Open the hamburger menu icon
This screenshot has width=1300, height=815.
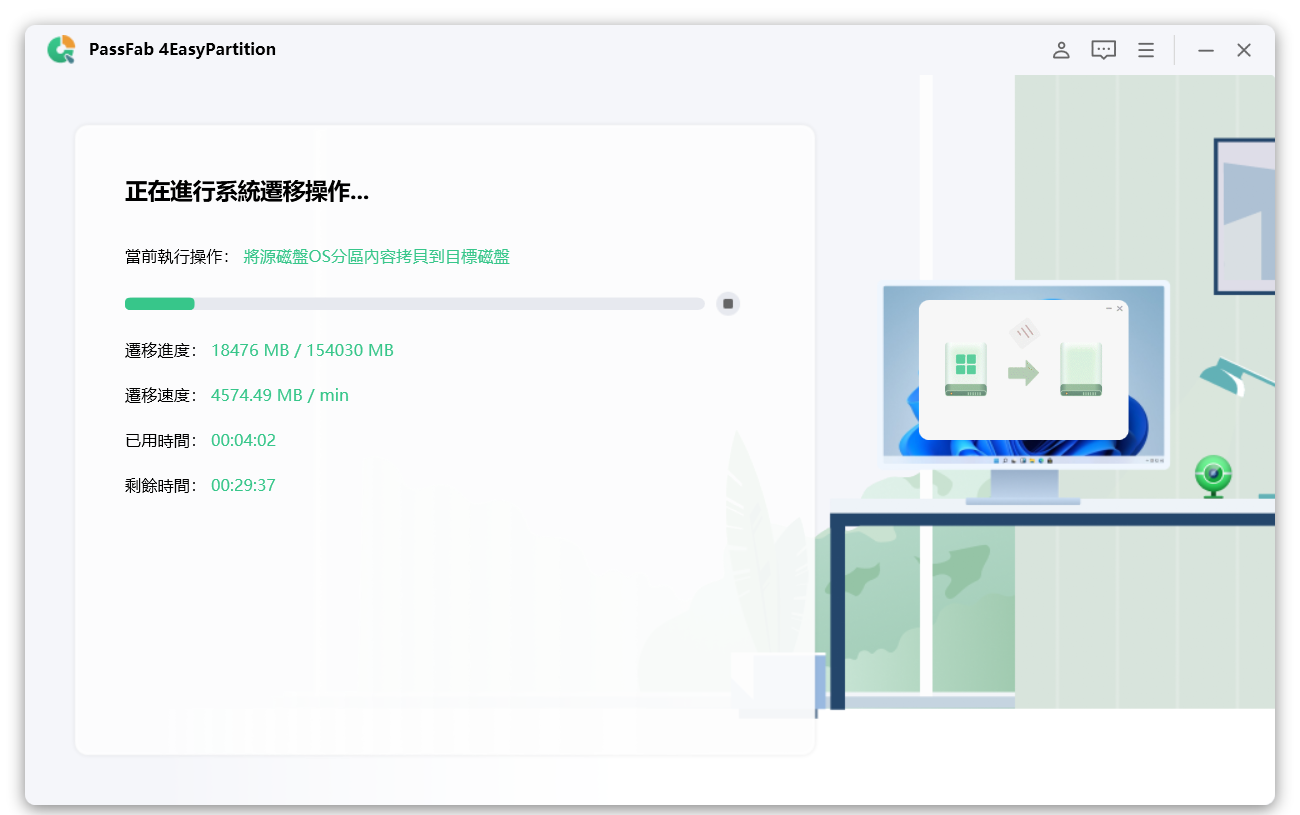pyautogui.click(x=1146, y=49)
